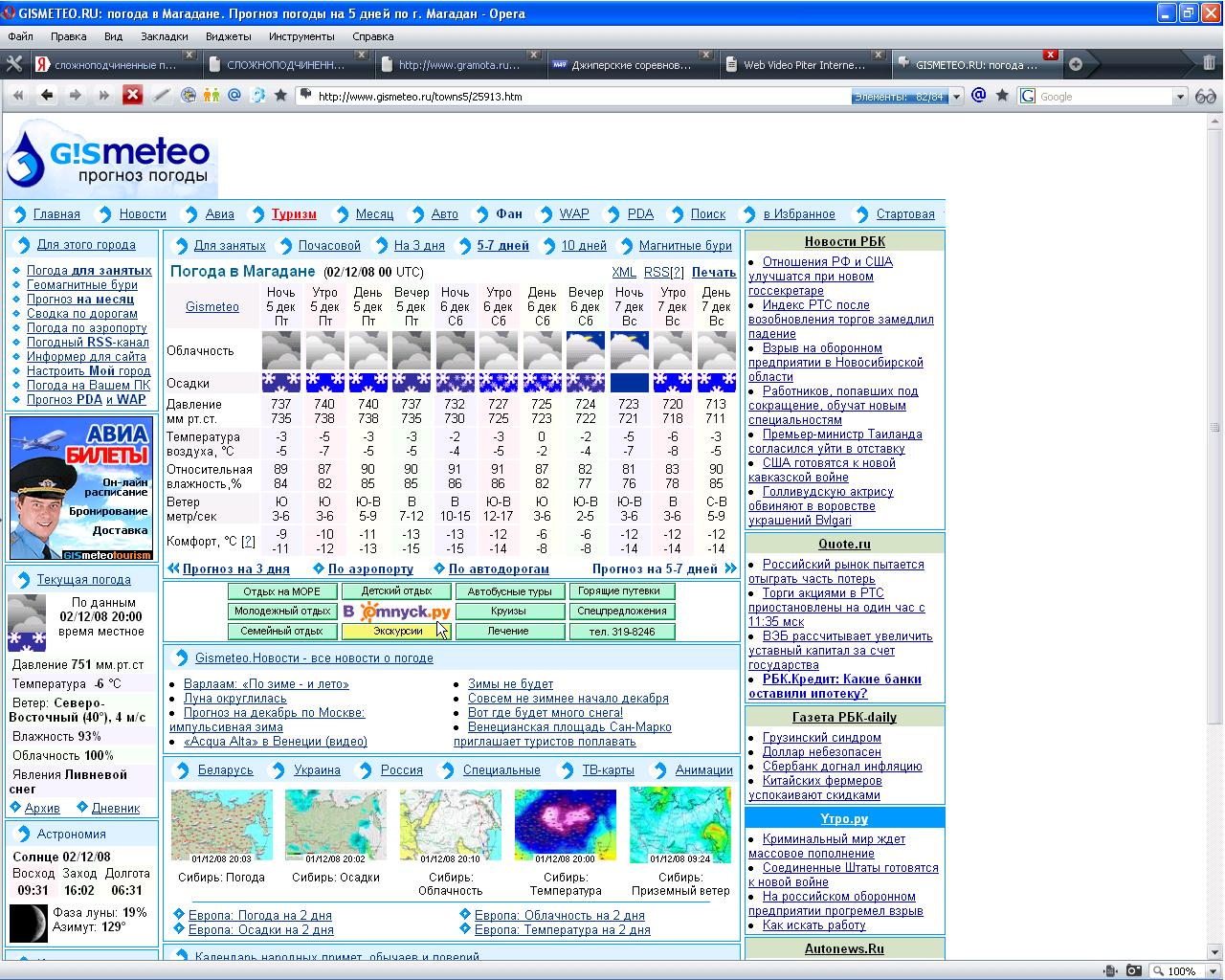
Task: Open the closed tabs trash can
Action: coord(1209,64)
